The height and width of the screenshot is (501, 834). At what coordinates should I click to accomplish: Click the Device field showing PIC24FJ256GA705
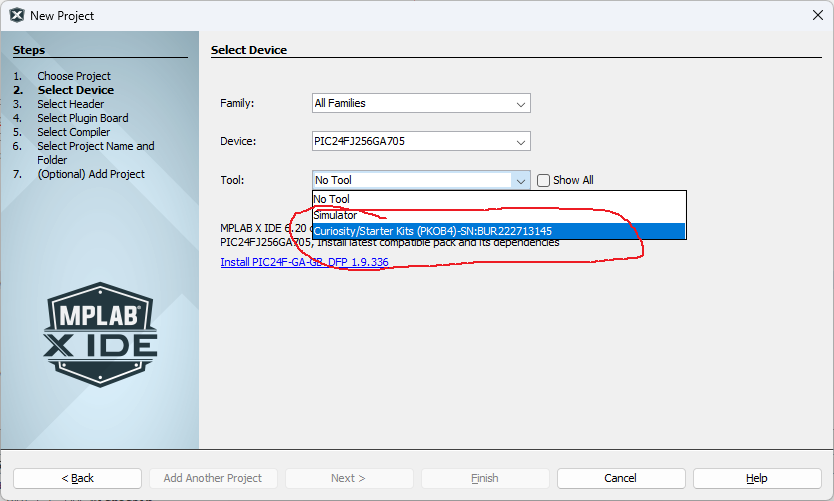tap(410, 142)
